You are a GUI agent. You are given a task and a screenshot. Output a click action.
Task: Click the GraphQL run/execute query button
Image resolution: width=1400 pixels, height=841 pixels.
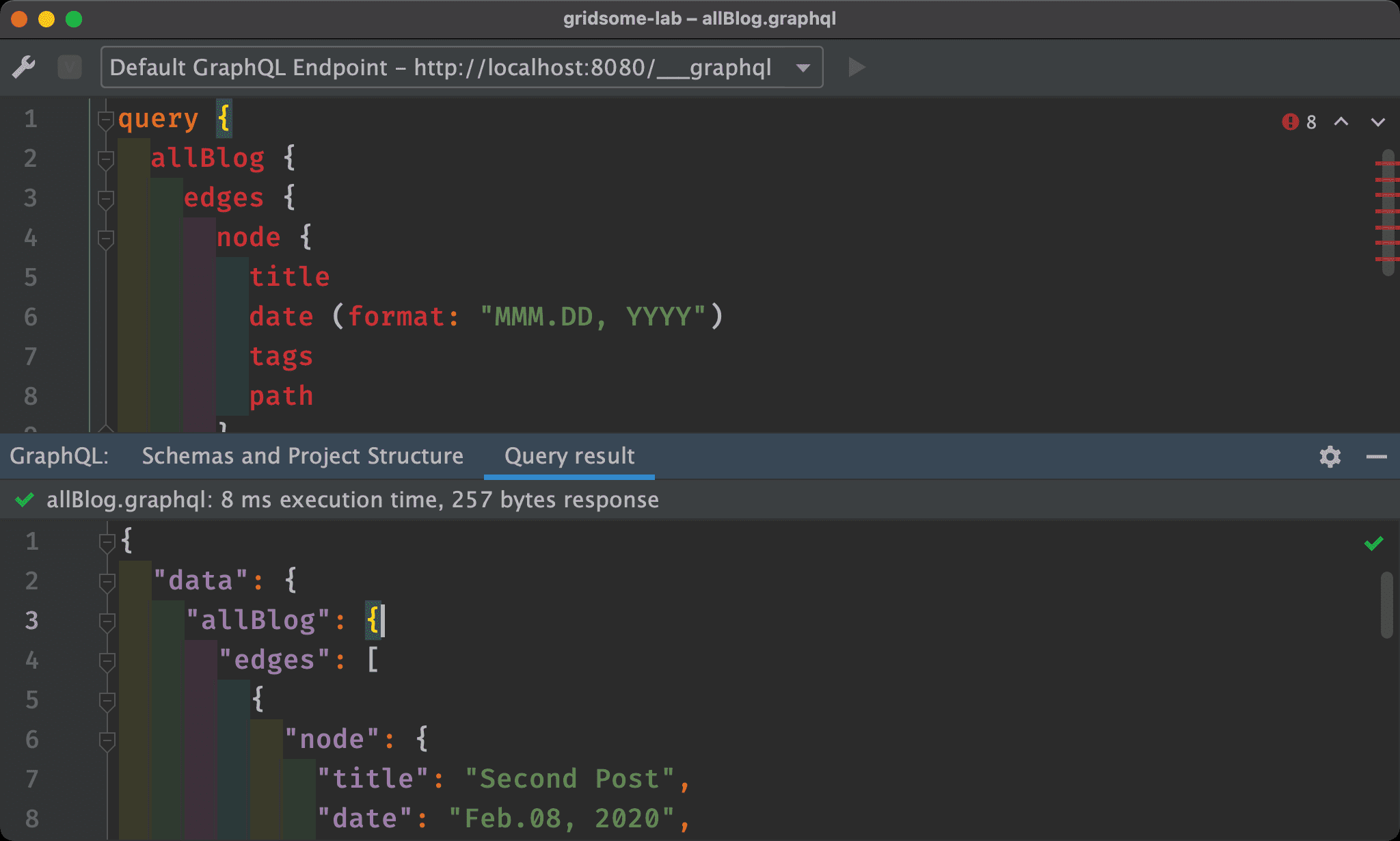[x=856, y=67]
